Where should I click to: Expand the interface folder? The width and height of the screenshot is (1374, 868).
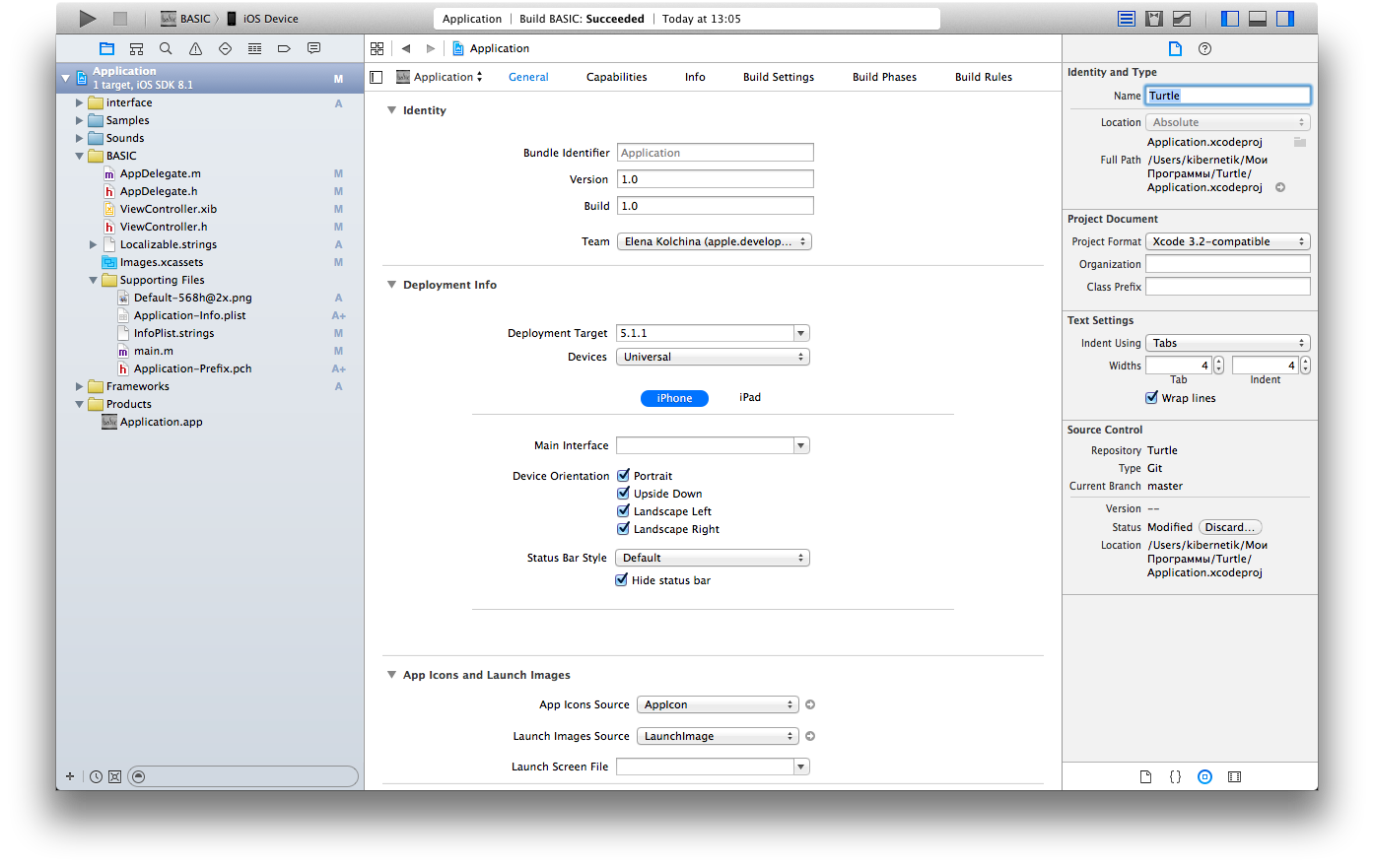coord(79,102)
